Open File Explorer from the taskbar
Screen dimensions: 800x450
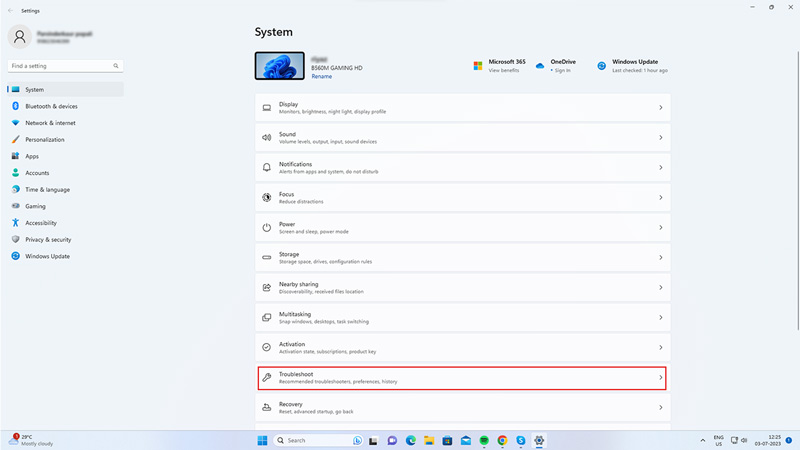tap(429, 440)
